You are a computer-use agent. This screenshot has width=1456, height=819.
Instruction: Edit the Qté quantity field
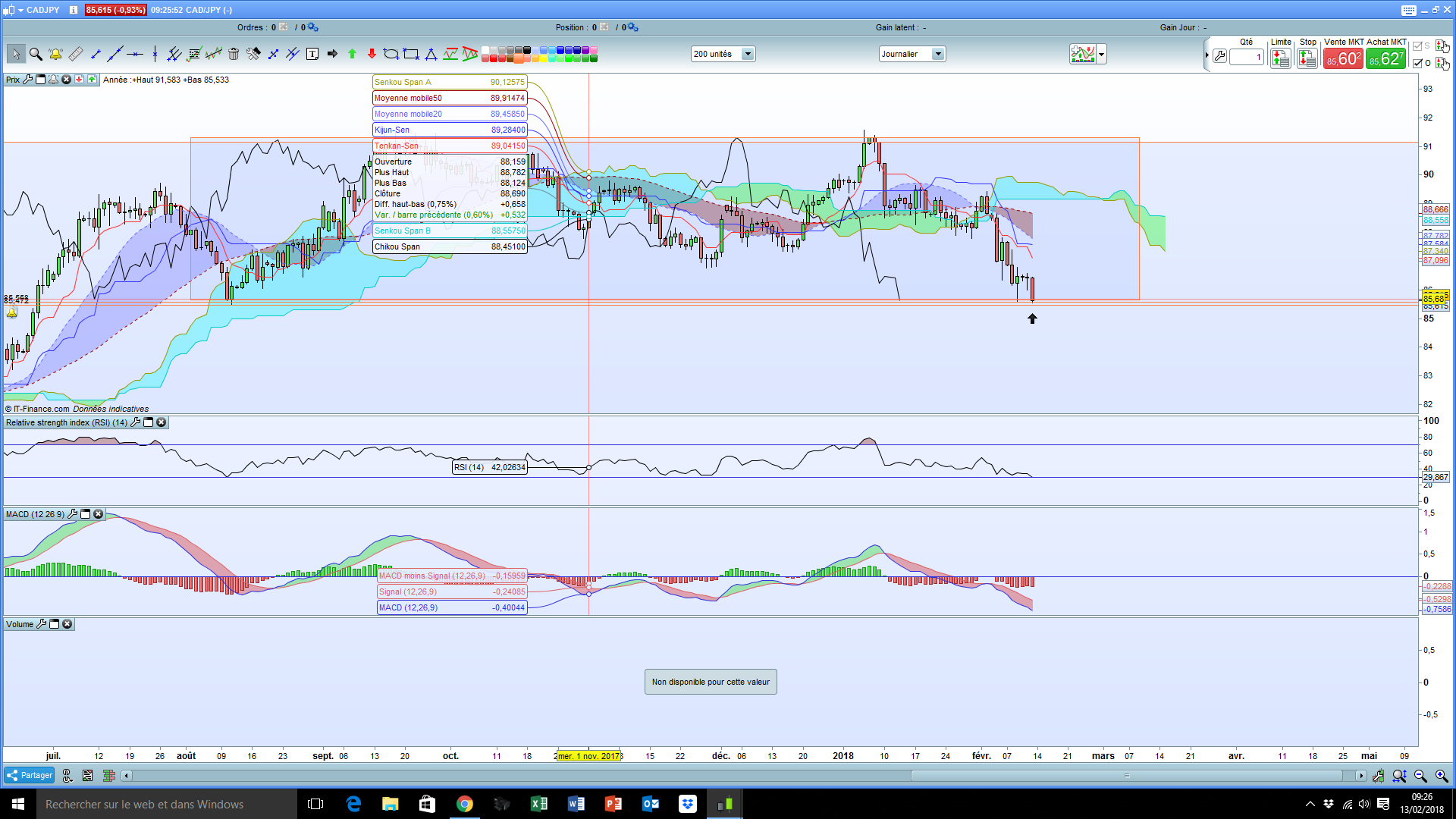click(x=1247, y=57)
